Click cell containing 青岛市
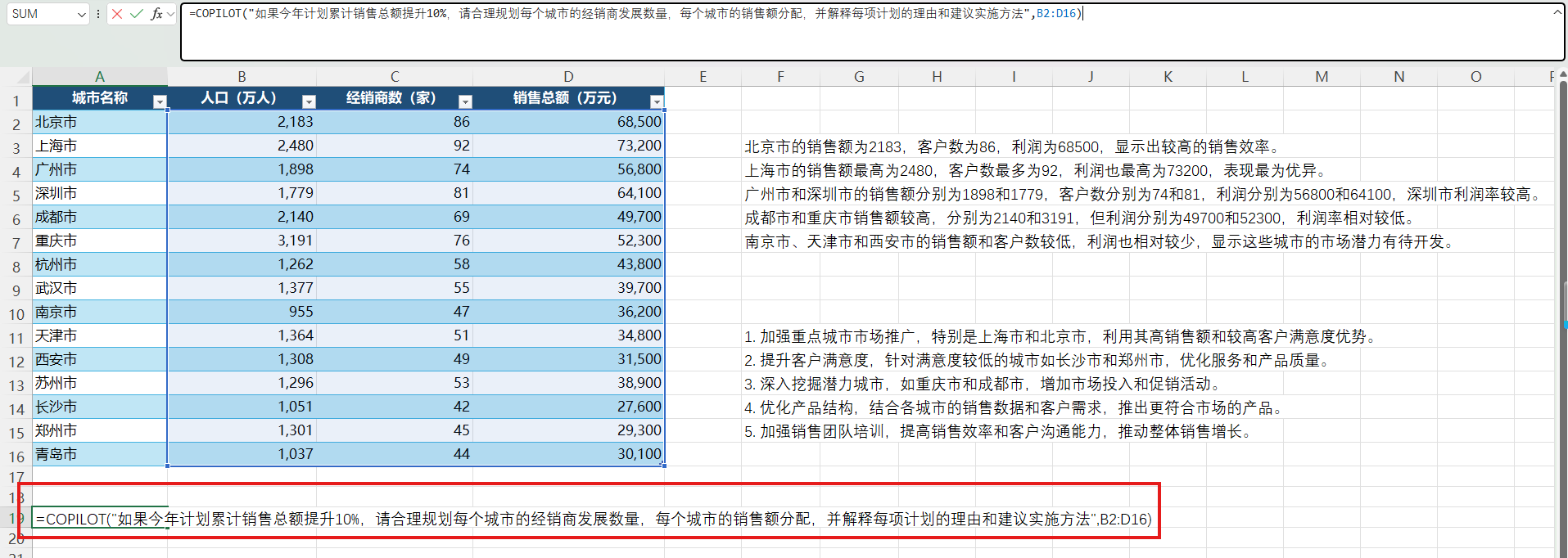1568x558 pixels. point(100,454)
